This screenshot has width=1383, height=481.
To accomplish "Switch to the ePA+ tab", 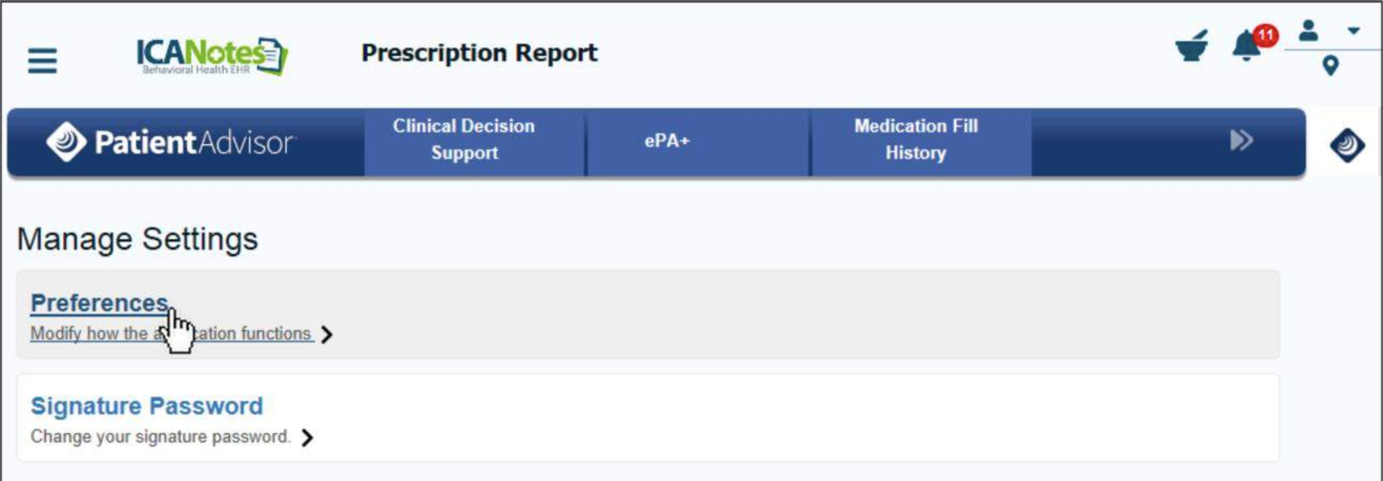I will click(x=667, y=141).
